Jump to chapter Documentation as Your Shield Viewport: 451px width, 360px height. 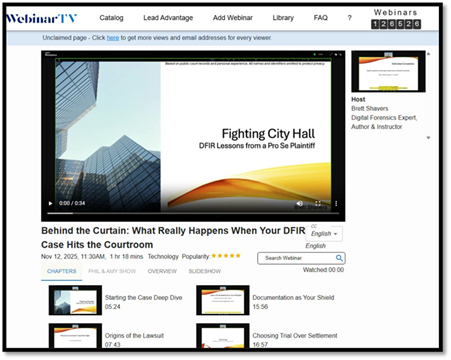point(293,298)
